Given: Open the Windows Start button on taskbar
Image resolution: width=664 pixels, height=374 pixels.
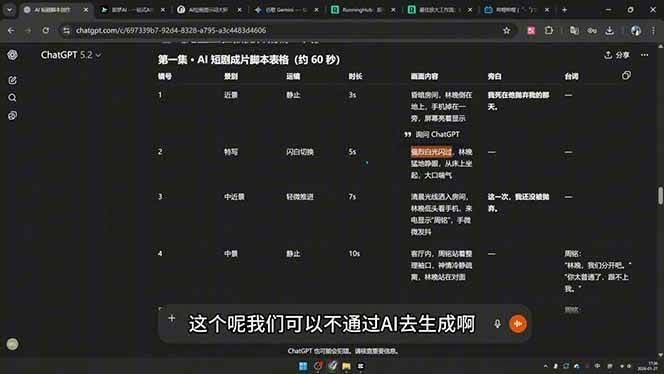Looking at the screenshot, I should (303, 366).
